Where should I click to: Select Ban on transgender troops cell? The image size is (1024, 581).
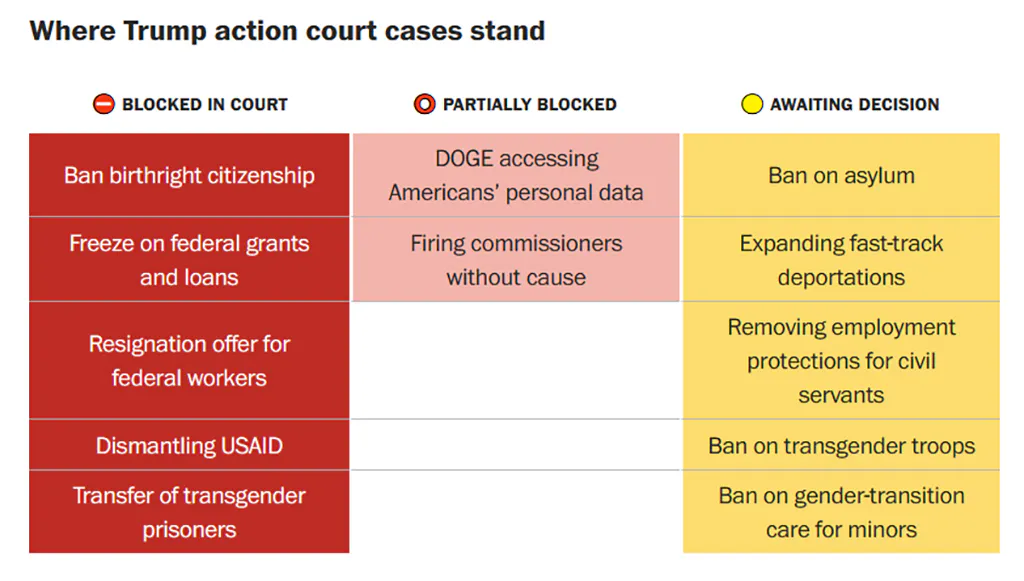pos(841,446)
